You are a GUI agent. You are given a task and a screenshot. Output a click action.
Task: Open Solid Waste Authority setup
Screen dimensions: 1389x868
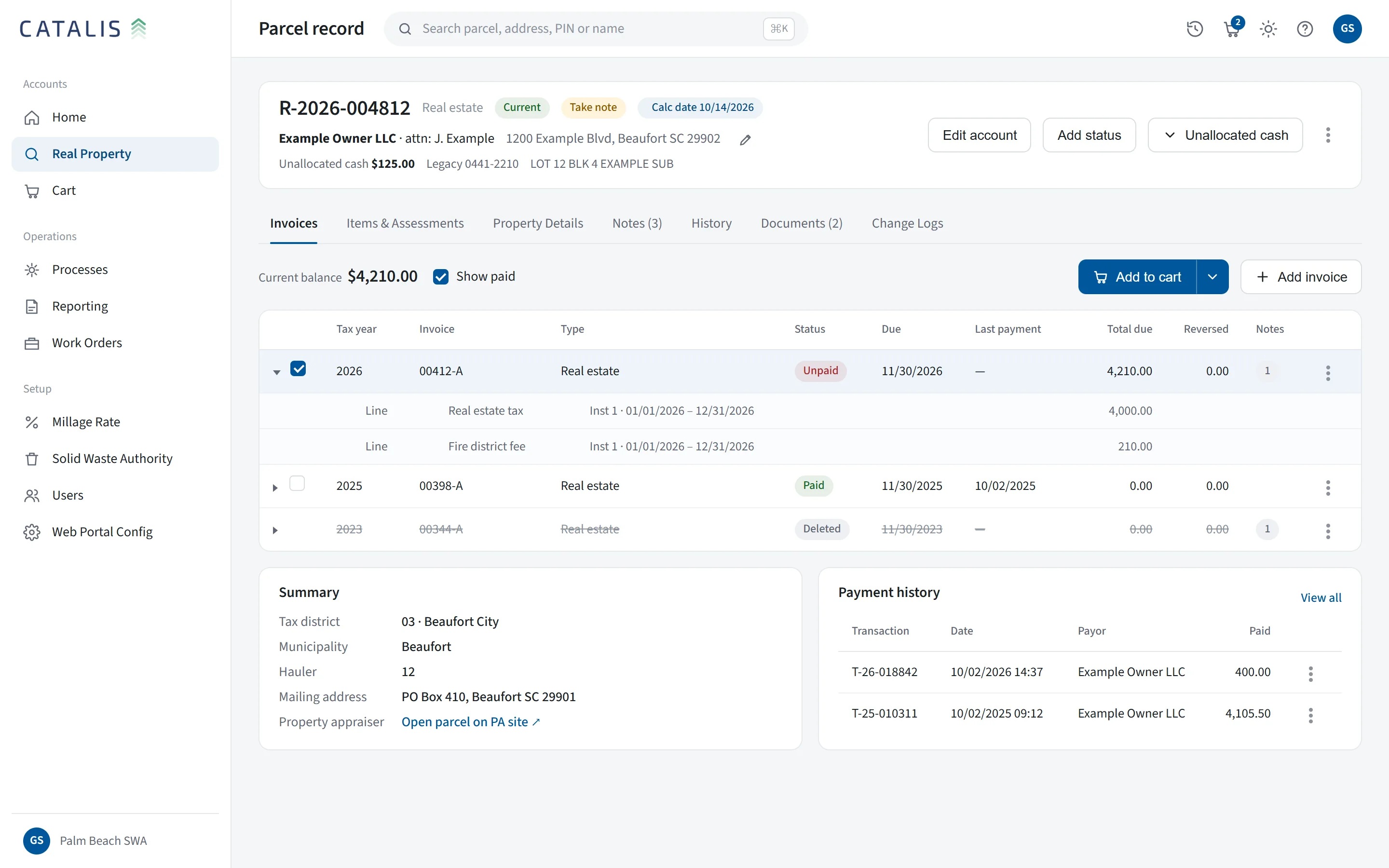pos(115,459)
